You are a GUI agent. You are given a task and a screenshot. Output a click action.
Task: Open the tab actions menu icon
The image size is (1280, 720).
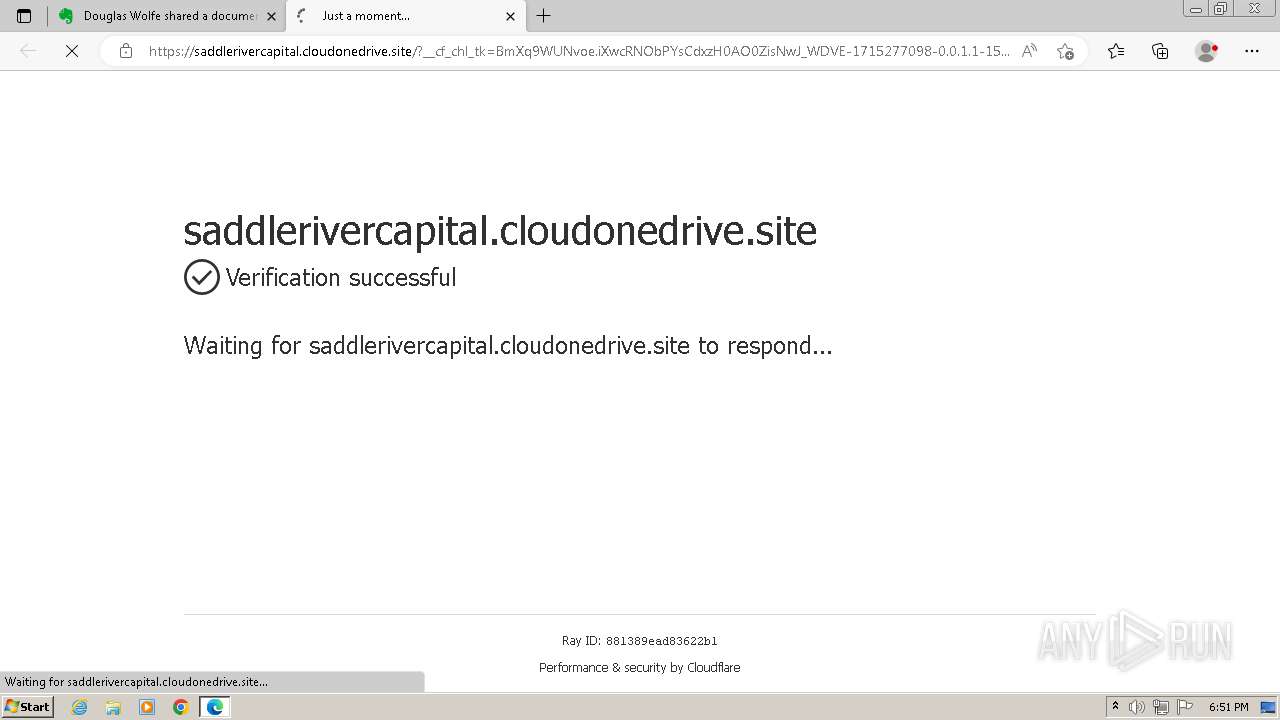(24, 16)
